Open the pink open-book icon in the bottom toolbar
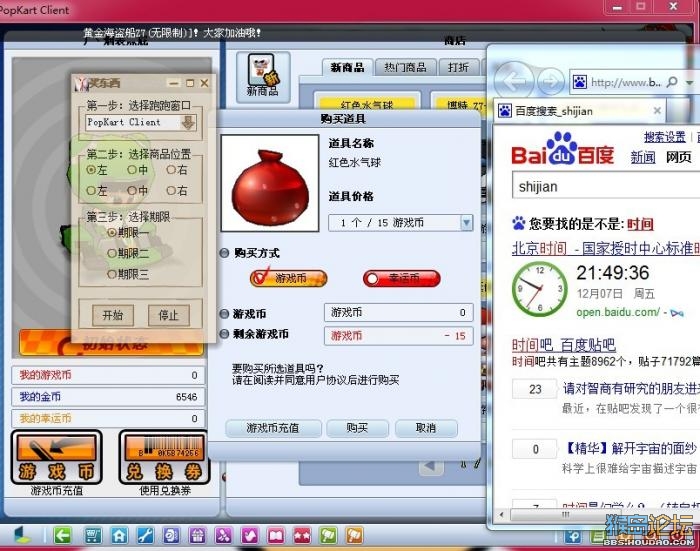 275,535
